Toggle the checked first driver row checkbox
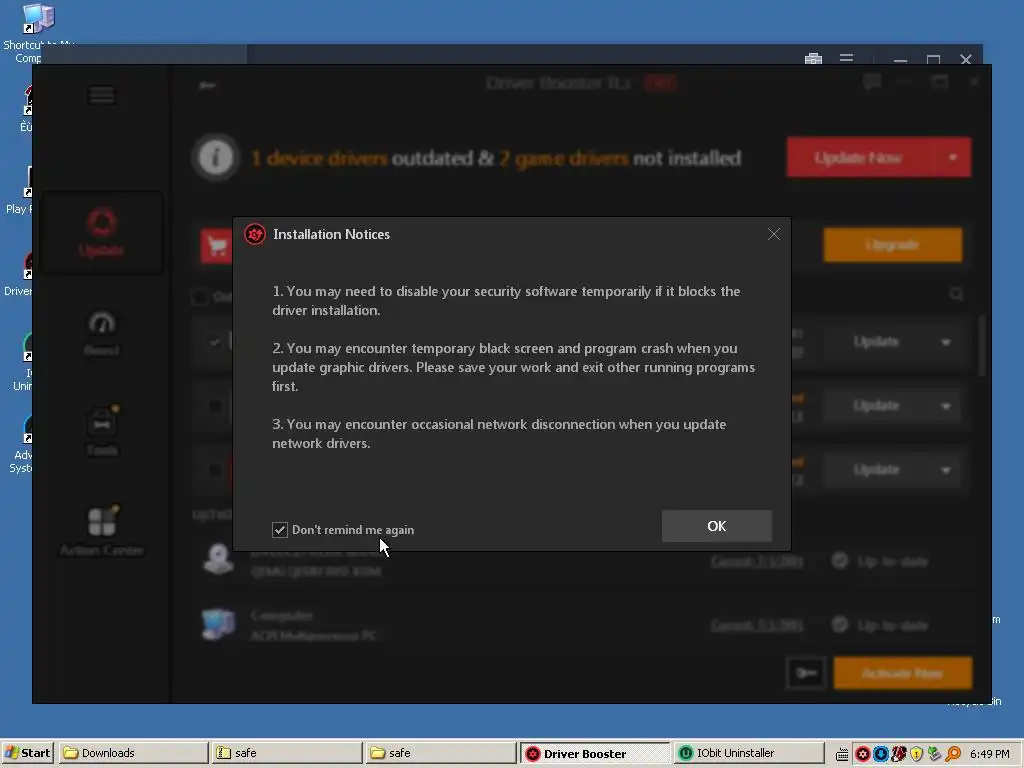 (x=215, y=342)
